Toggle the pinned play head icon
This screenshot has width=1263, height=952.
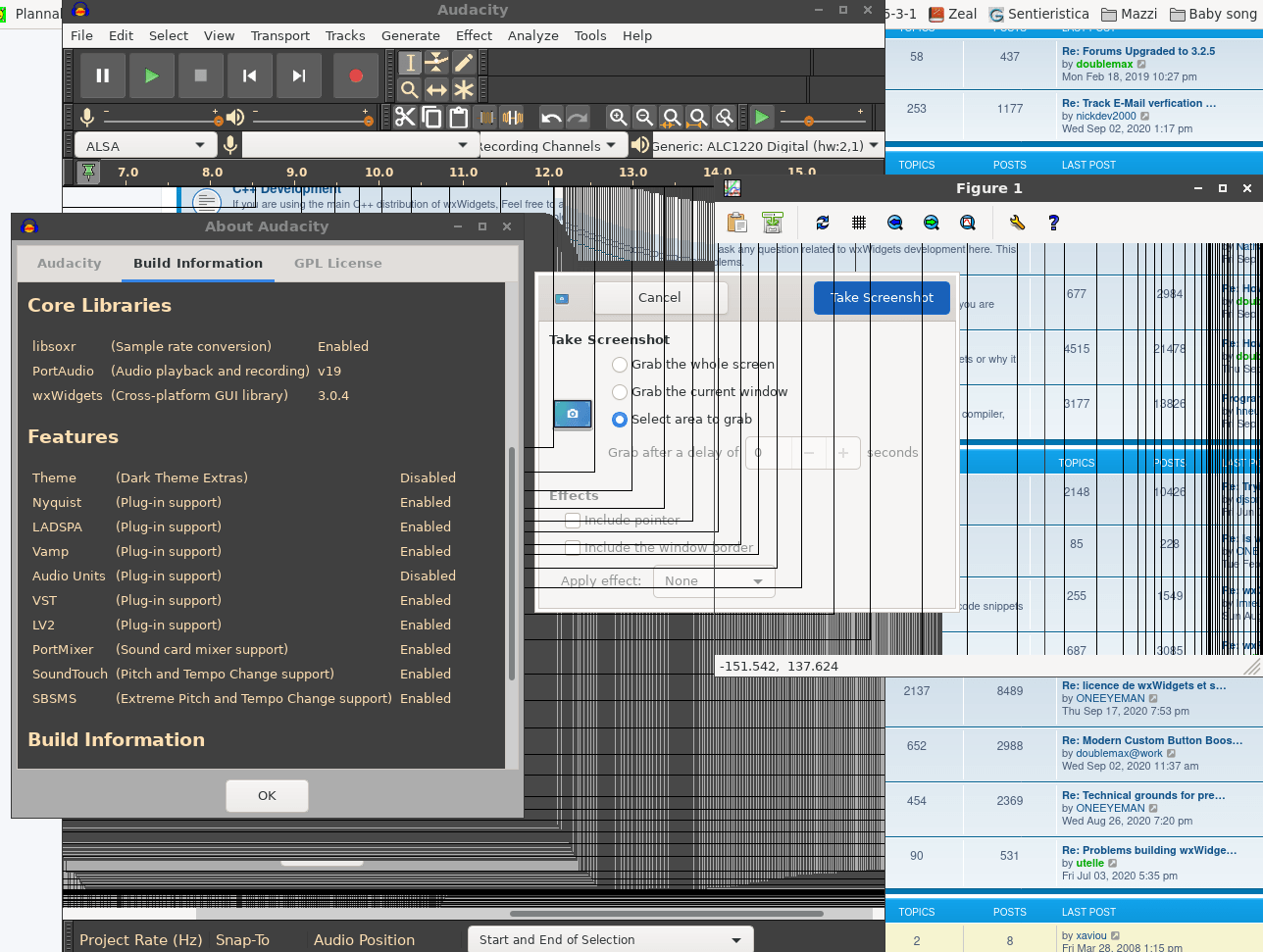88,173
